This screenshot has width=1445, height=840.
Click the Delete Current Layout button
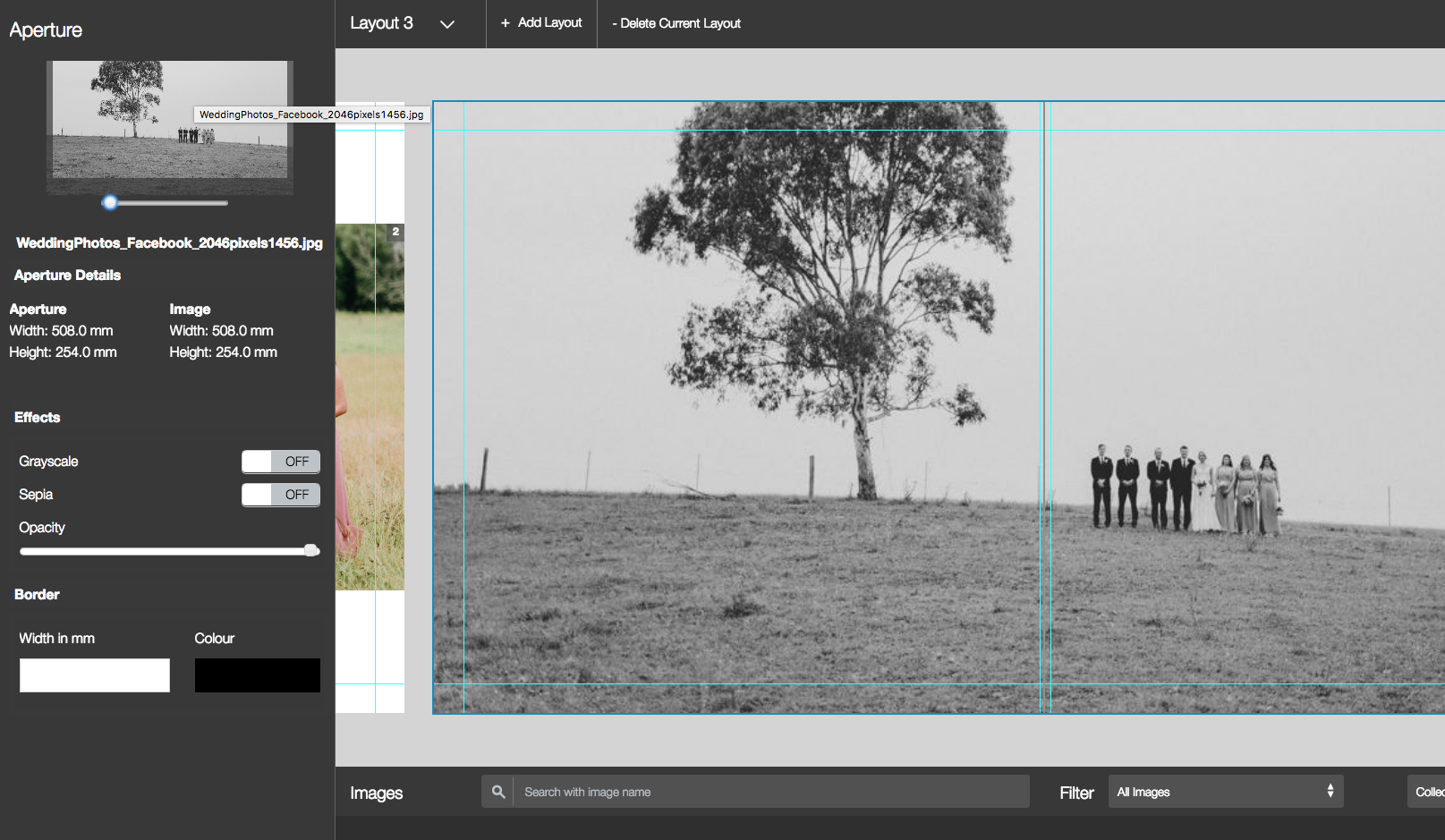click(676, 23)
